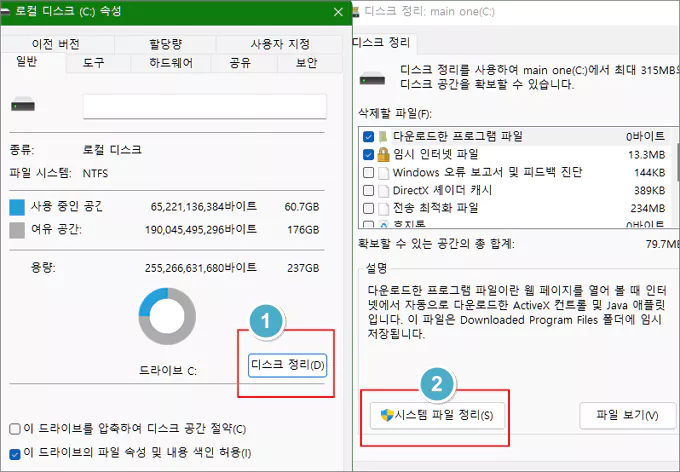
Task: Check Windows 오류 보고서 및 피드백 진단
Action: (368, 173)
